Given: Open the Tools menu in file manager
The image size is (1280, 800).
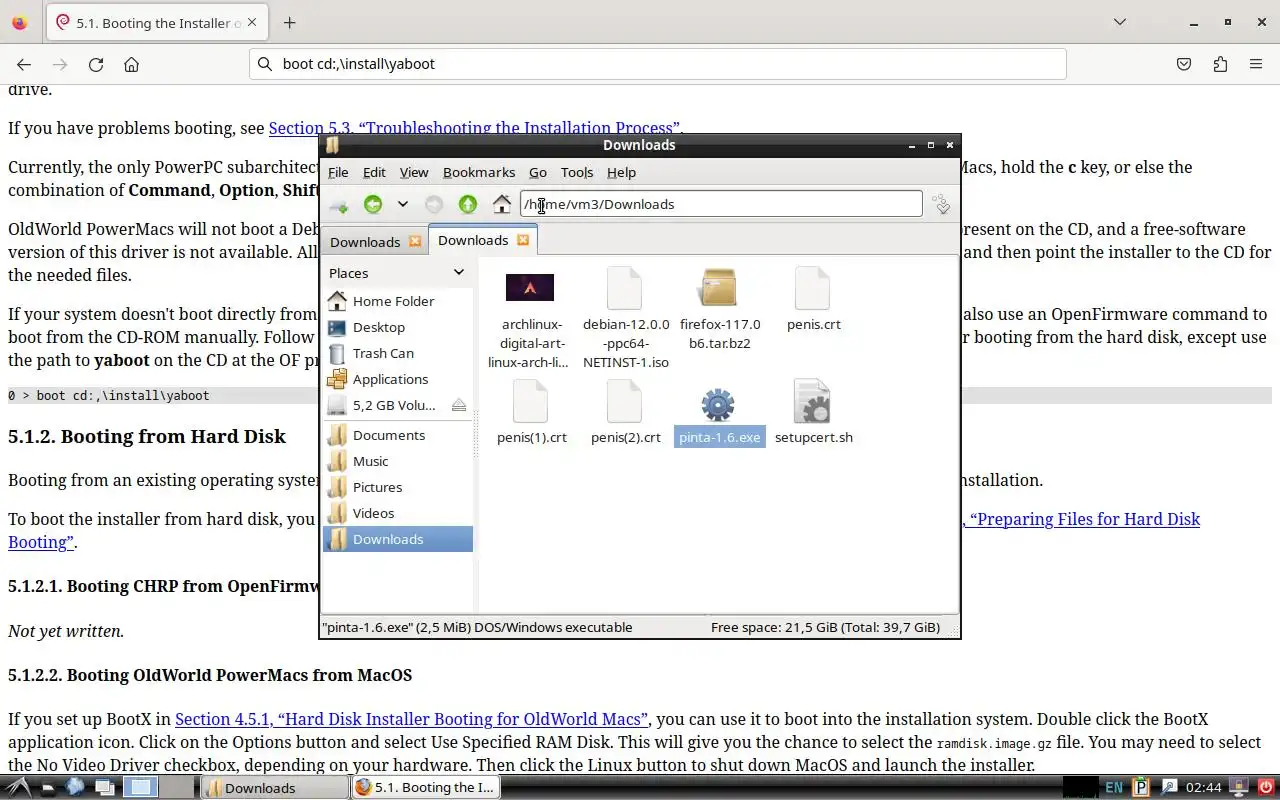Looking at the screenshot, I should click(x=577, y=172).
